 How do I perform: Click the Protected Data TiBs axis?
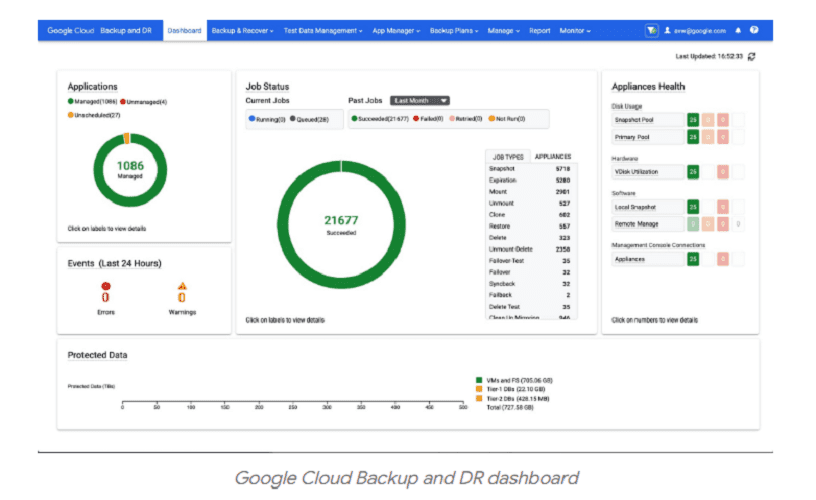click(x=292, y=404)
